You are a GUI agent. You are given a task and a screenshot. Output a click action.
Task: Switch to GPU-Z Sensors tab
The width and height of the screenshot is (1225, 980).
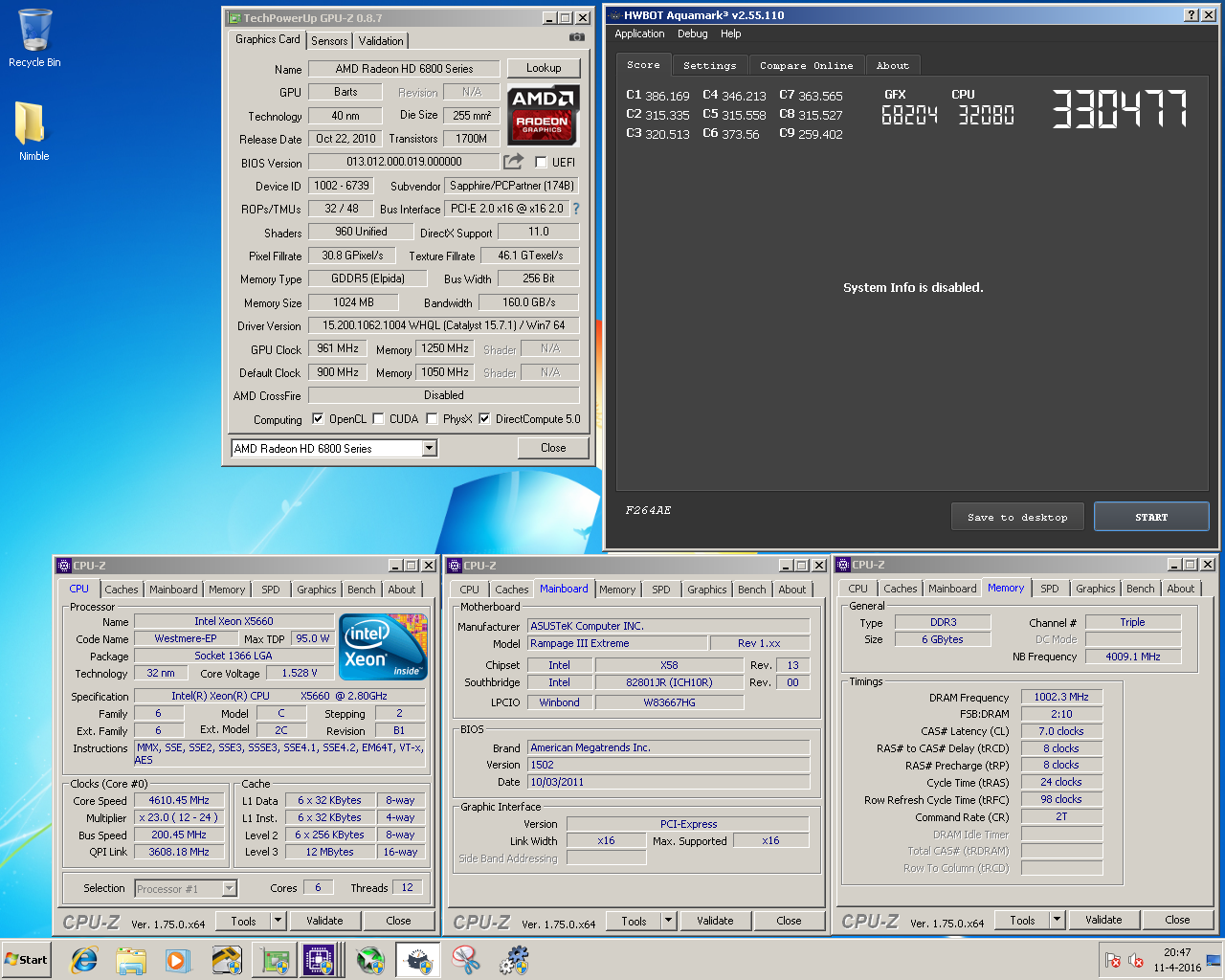click(x=329, y=40)
